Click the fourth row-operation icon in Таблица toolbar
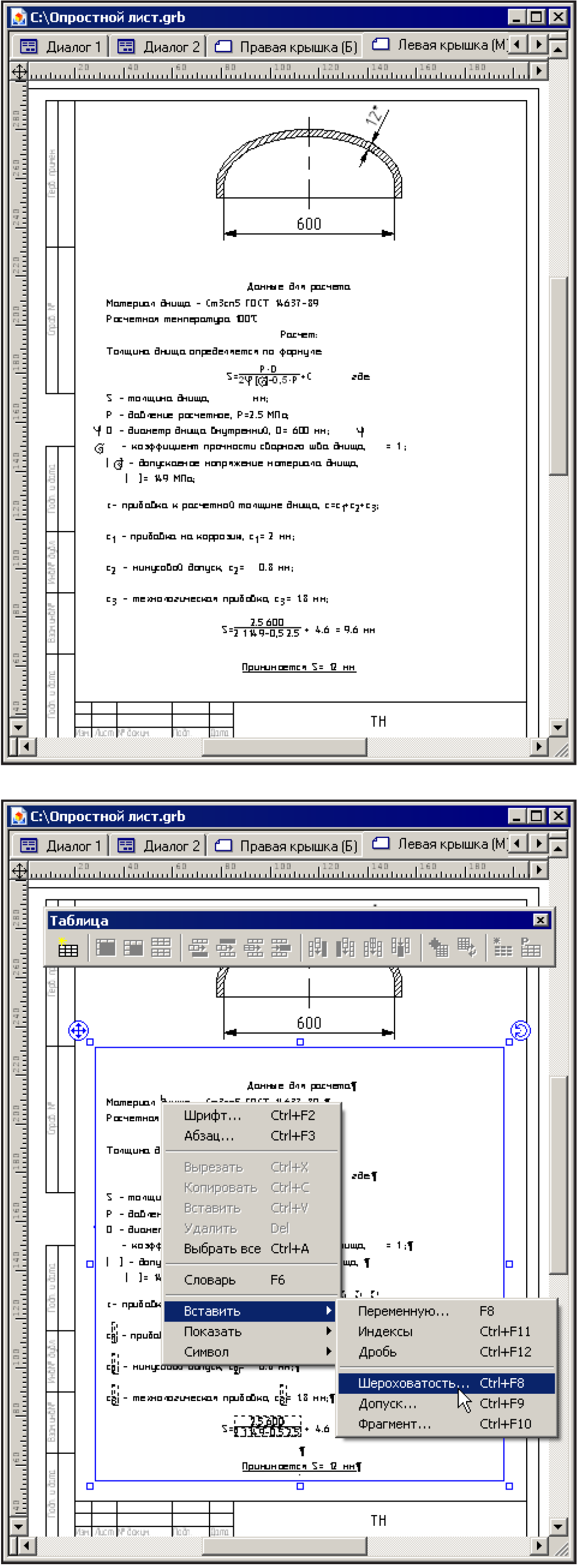The image size is (577, 1568). (x=281, y=948)
